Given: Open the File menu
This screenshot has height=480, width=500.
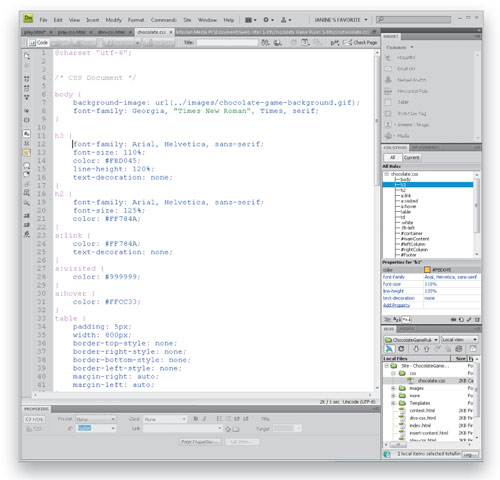Looking at the screenshot, I should [x=43, y=20].
